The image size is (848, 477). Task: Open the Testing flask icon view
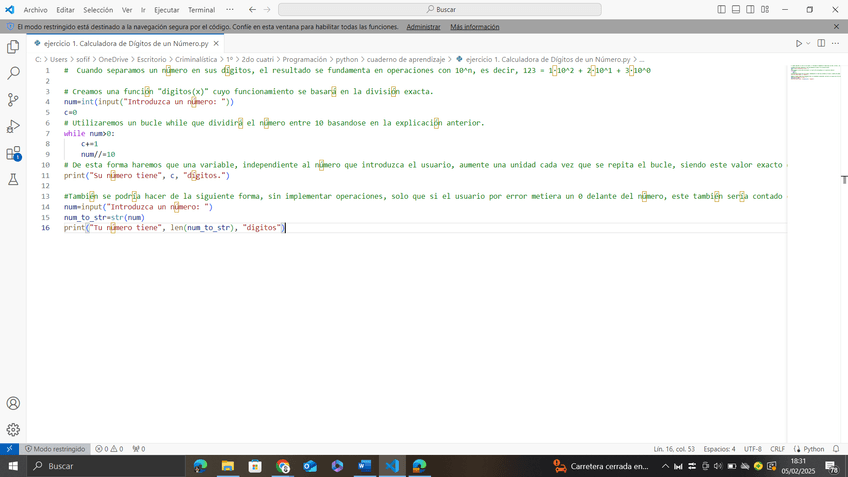tap(13, 180)
